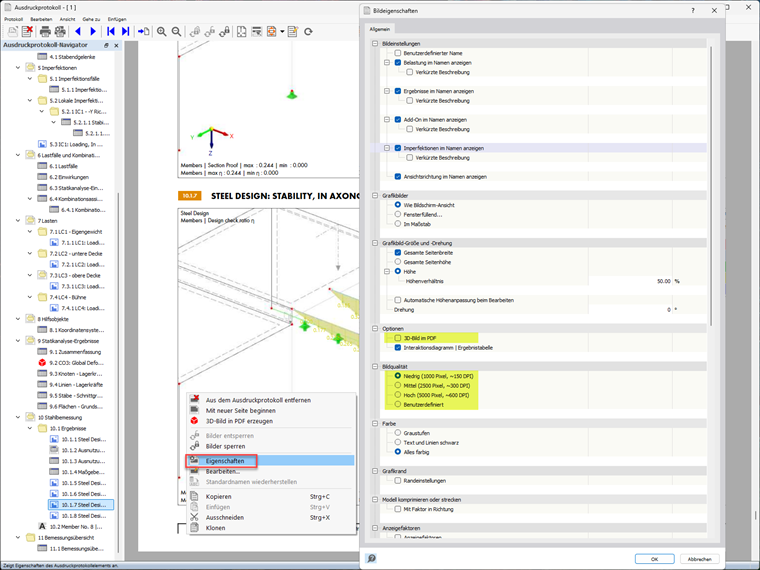The width and height of the screenshot is (760, 570).
Task: Select the 10.1.7 Steel Desi... navigator item
Action: click(x=81, y=505)
